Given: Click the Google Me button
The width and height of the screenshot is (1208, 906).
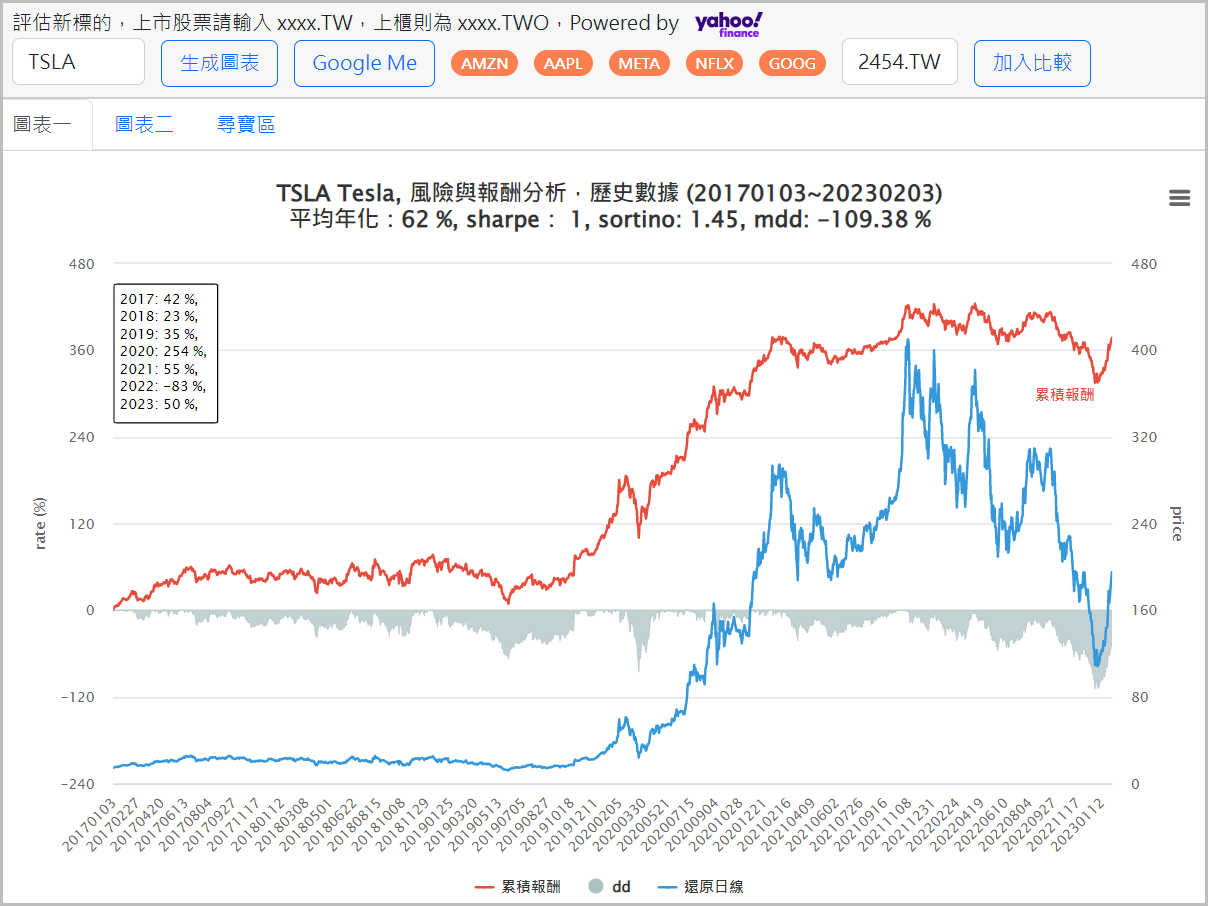Looking at the screenshot, I should coord(364,63).
